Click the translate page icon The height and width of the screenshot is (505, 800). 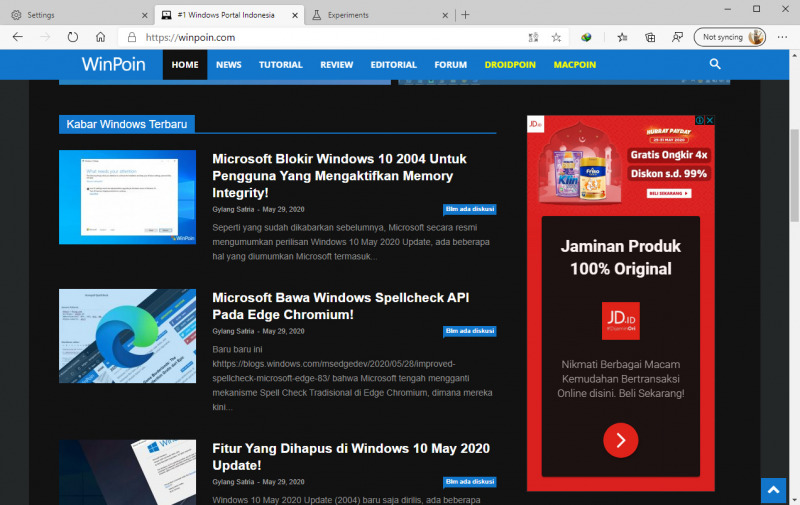[x=533, y=37]
